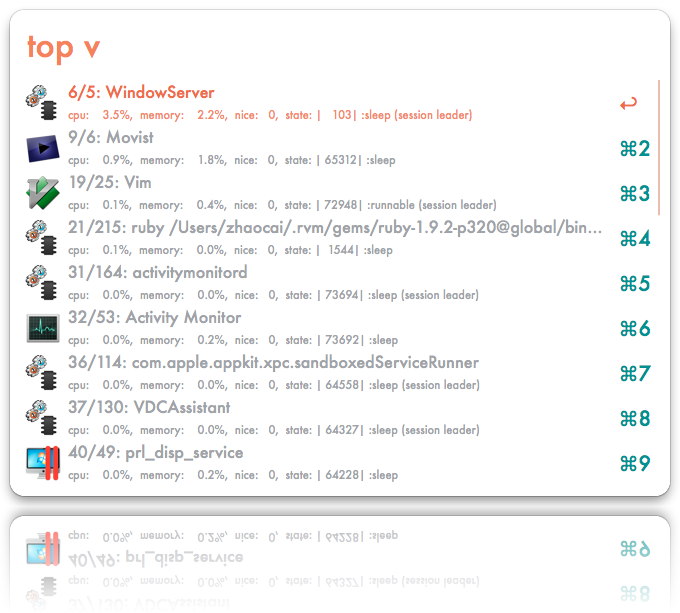Screen dimensions: 680x613
Task: Click Activity Monitor's '73692| :sleep' details line
Action: (233, 340)
